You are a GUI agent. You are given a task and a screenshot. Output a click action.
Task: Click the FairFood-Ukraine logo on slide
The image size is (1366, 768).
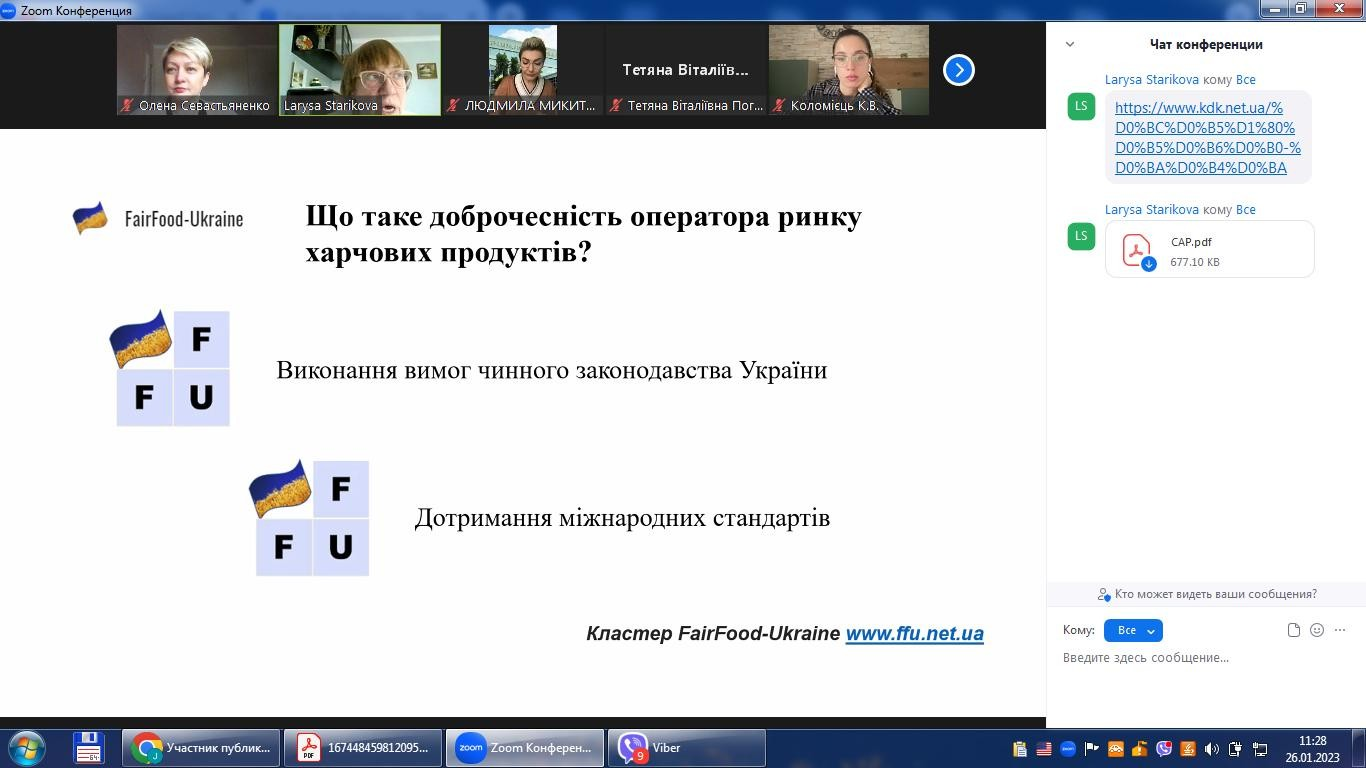coord(158,218)
